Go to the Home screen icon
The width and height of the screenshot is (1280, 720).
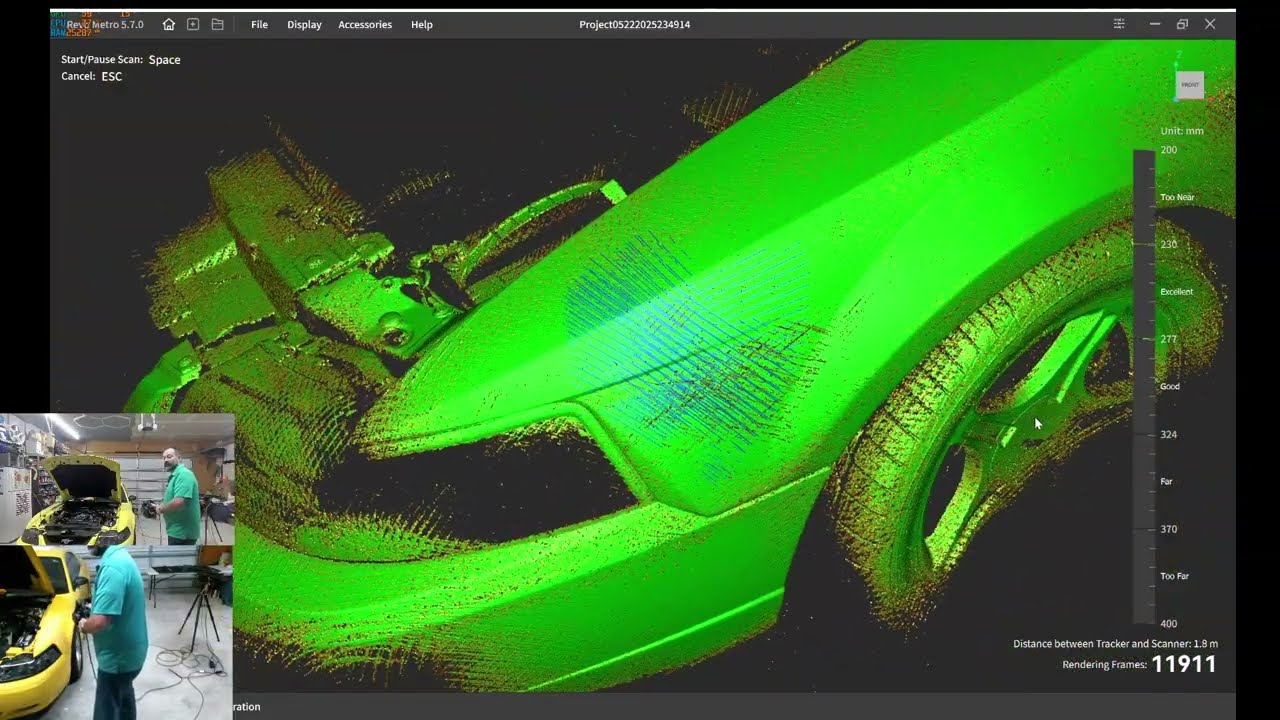[x=169, y=24]
